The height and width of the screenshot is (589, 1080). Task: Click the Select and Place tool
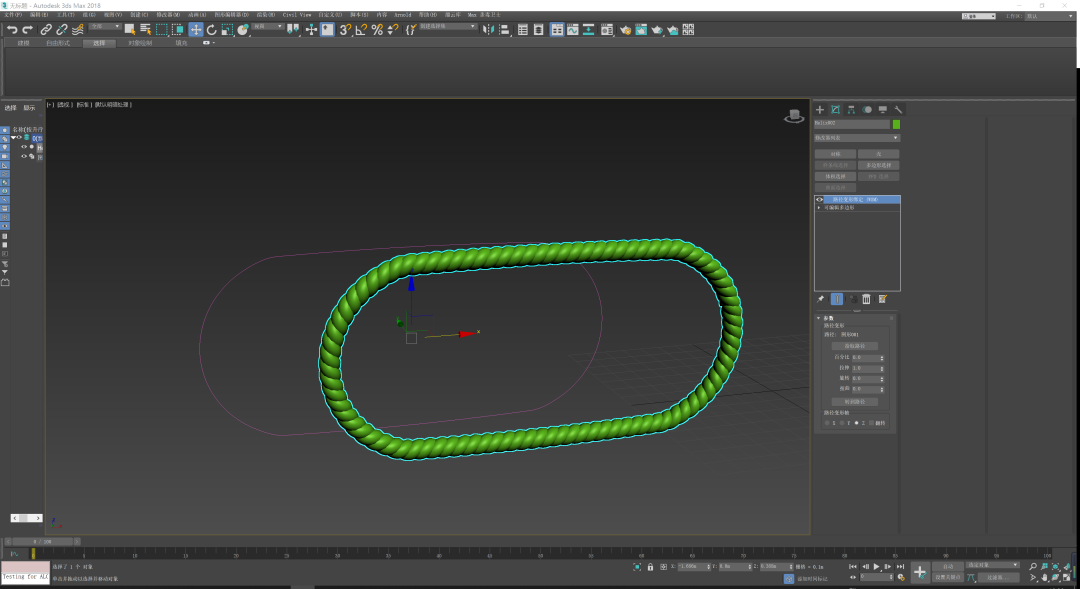click(x=243, y=30)
